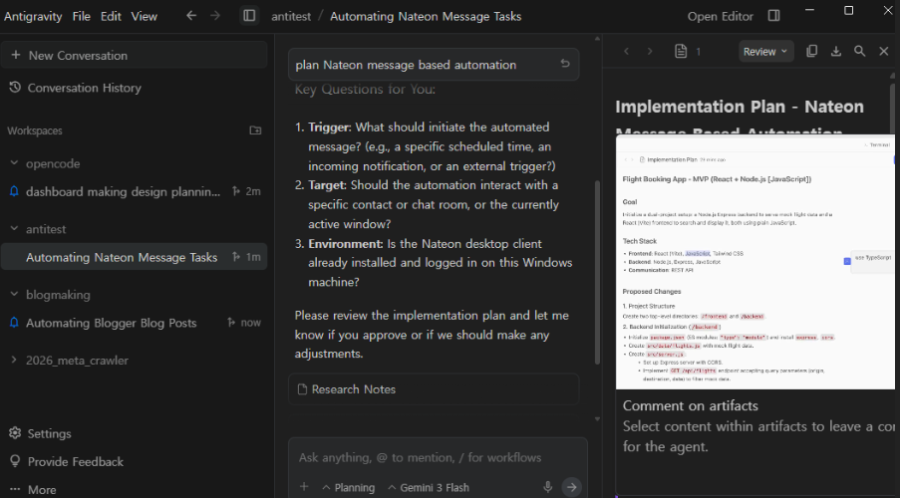Click the microphone voice input icon

pyautogui.click(x=548, y=487)
